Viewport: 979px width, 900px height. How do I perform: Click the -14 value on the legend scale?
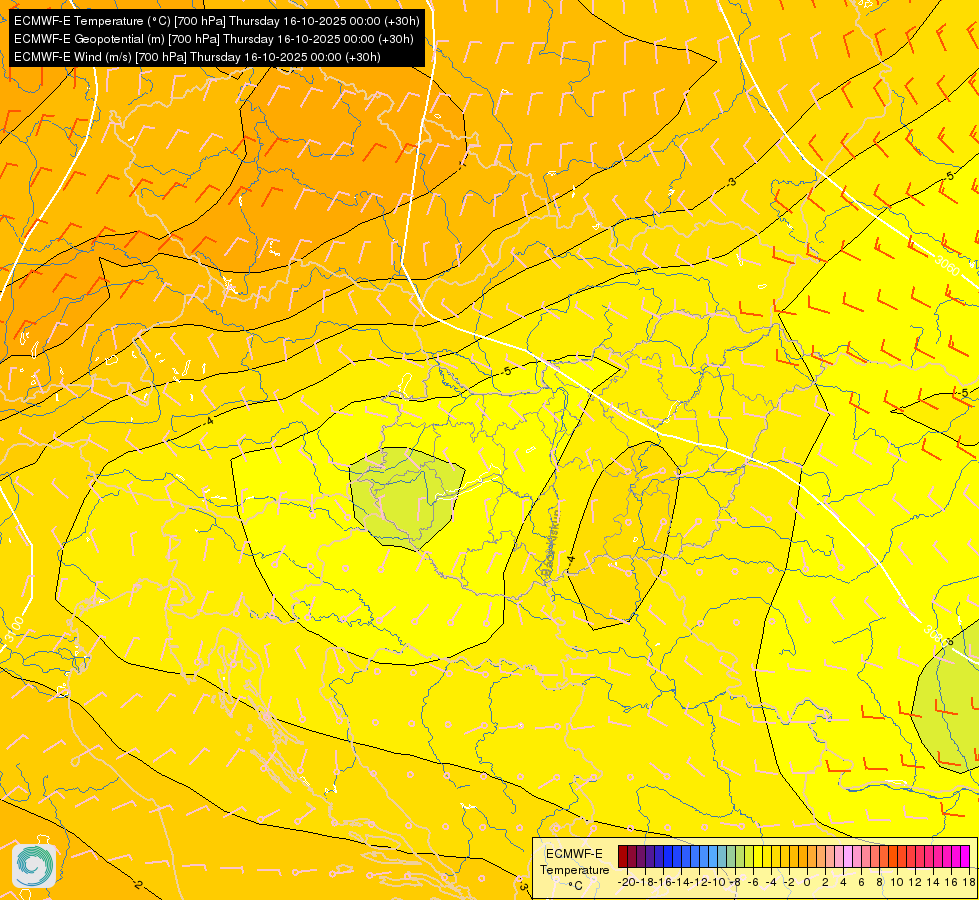coord(681,883)
